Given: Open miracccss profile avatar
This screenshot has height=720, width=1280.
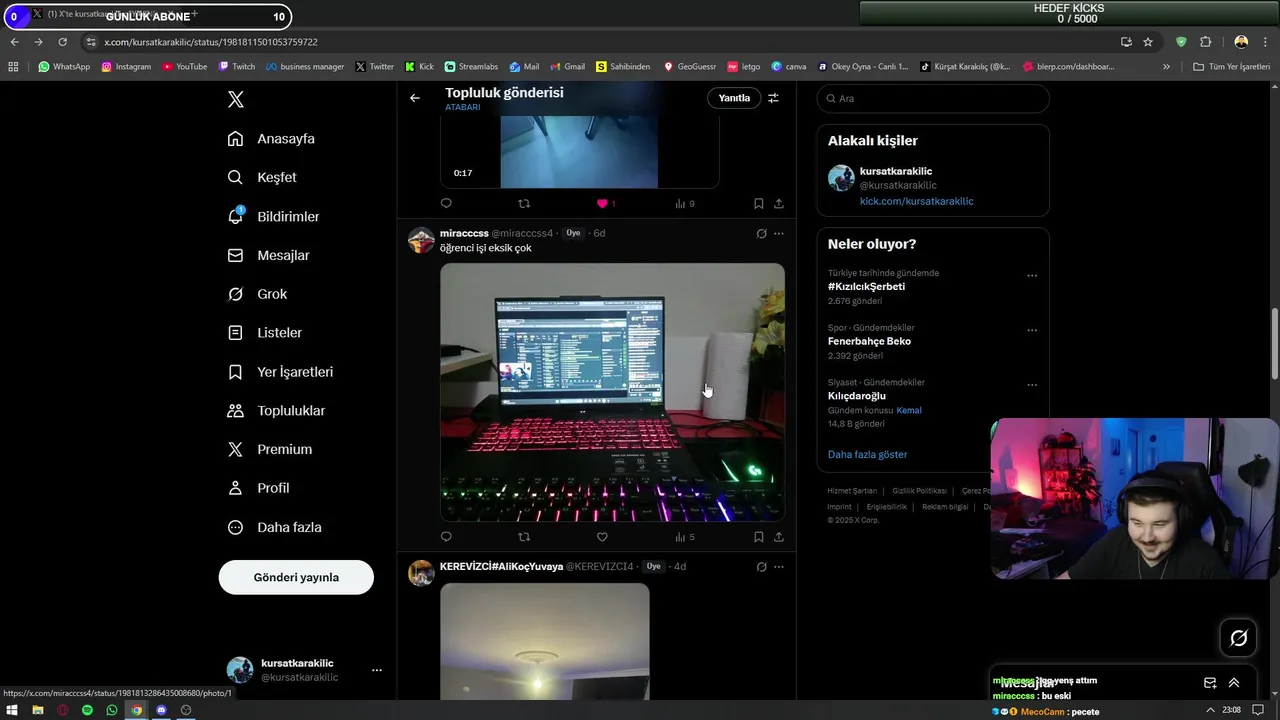Looking at the screenshot, I should click(x=421, y=240).
